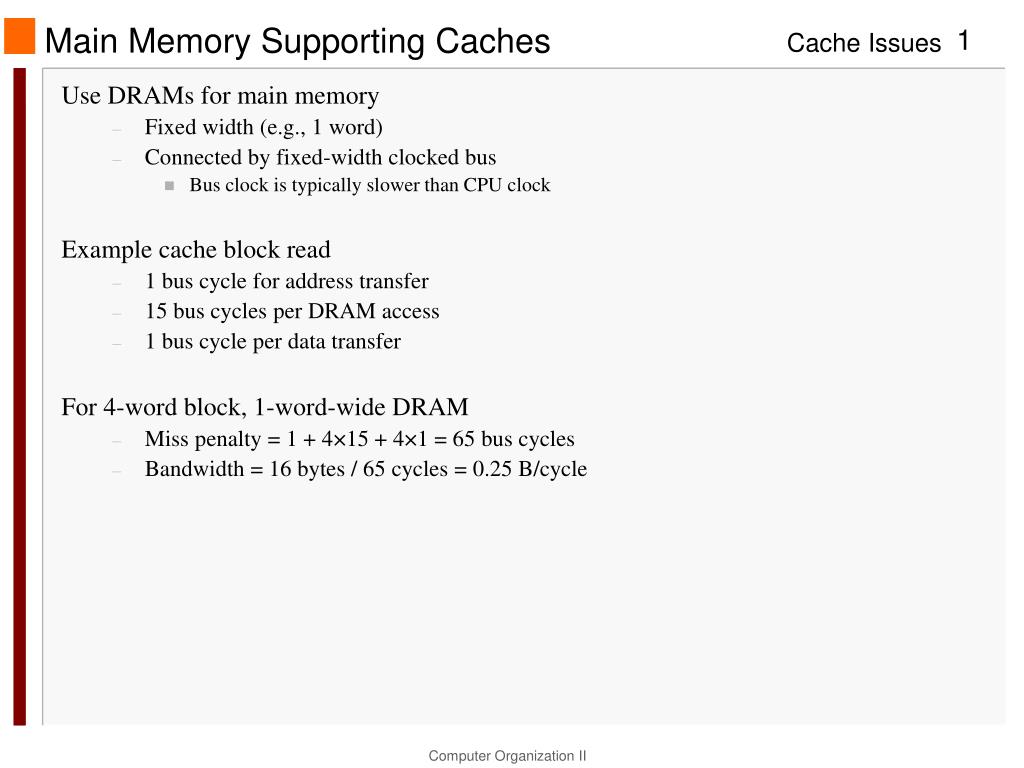The image size is (1024, 768).
Task: Click the gray square bullet before Bus clock
Action: click(170, 186)
